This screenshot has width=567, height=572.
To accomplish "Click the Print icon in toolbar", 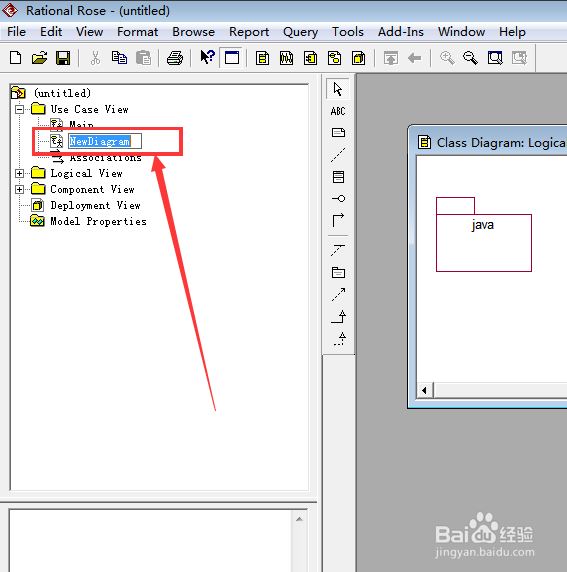I will 175,58.
